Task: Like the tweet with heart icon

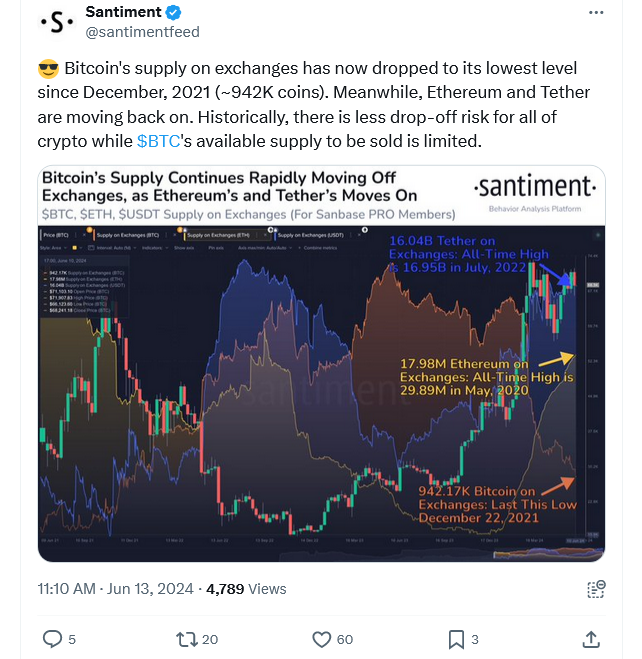Action: click(x=322, y=638)
